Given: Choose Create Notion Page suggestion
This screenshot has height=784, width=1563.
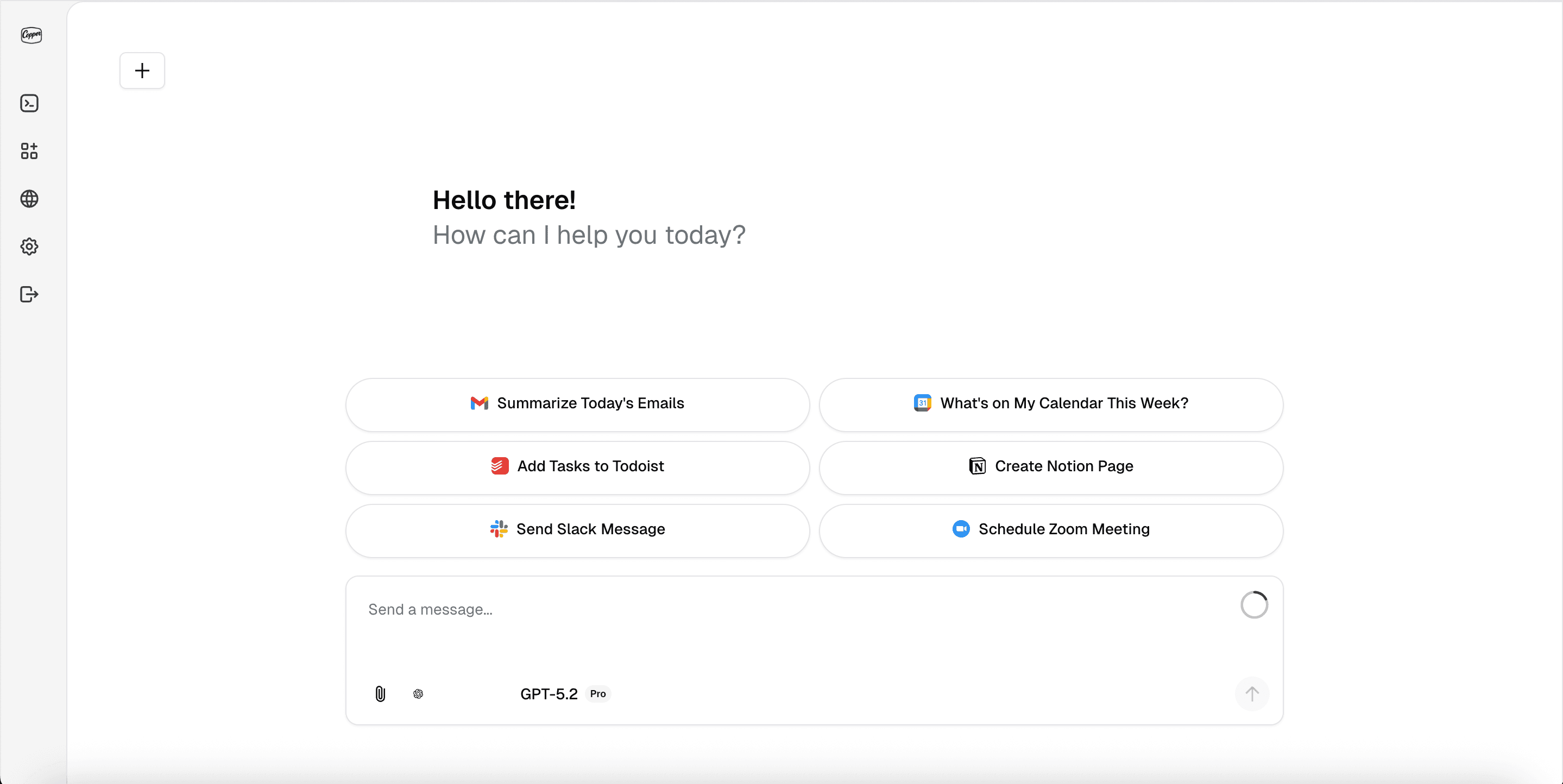Looking at the screenshot, I should point(1050,466).
